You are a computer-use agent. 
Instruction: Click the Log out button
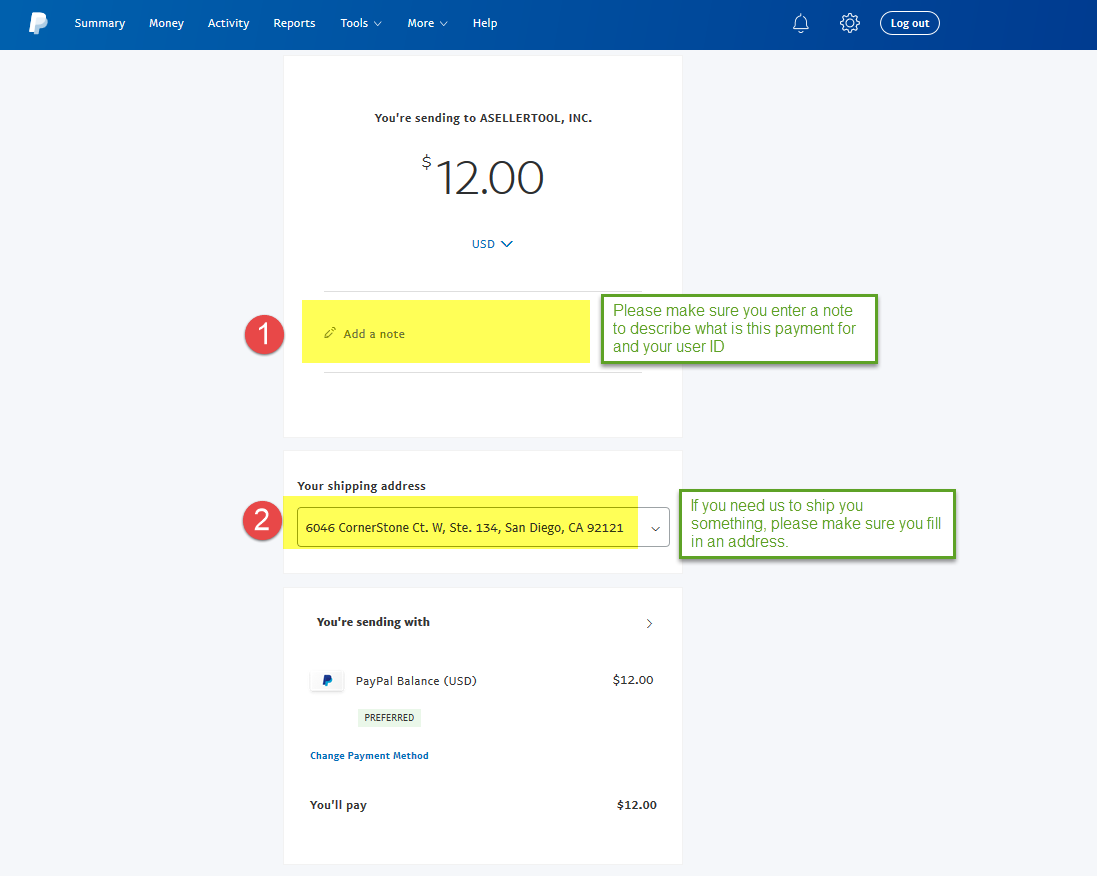click(x=910, y=23)
